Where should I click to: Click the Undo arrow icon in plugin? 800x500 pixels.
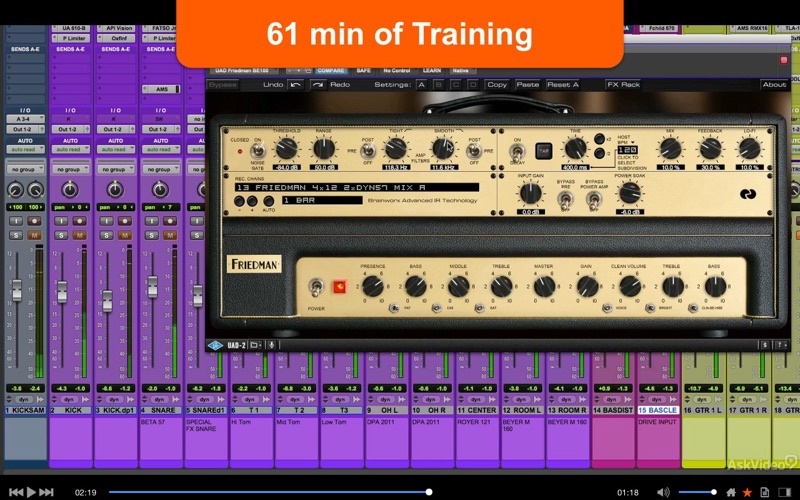(x=296, y=85)
